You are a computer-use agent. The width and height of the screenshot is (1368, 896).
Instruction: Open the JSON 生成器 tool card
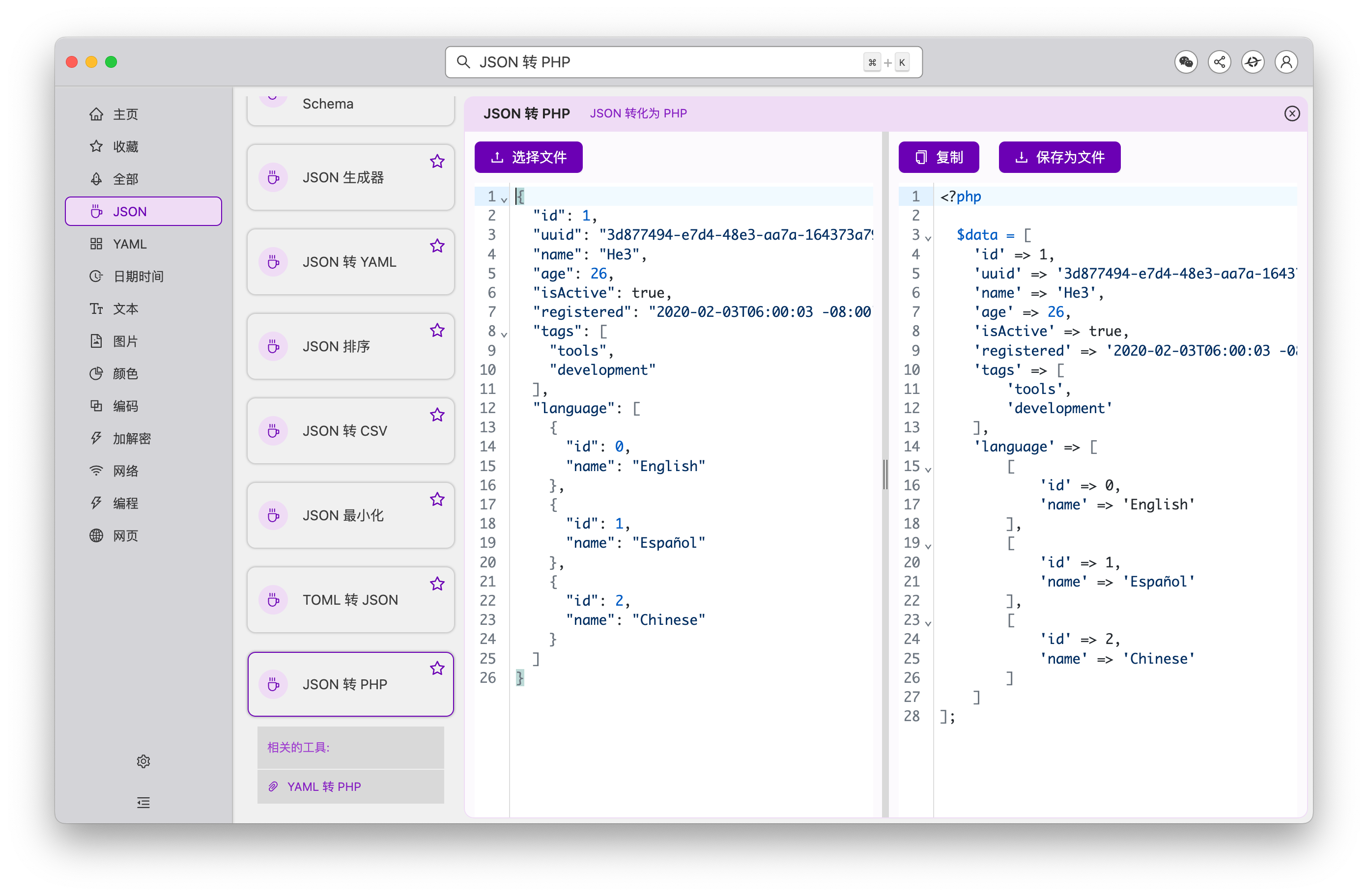coord(351,177)
